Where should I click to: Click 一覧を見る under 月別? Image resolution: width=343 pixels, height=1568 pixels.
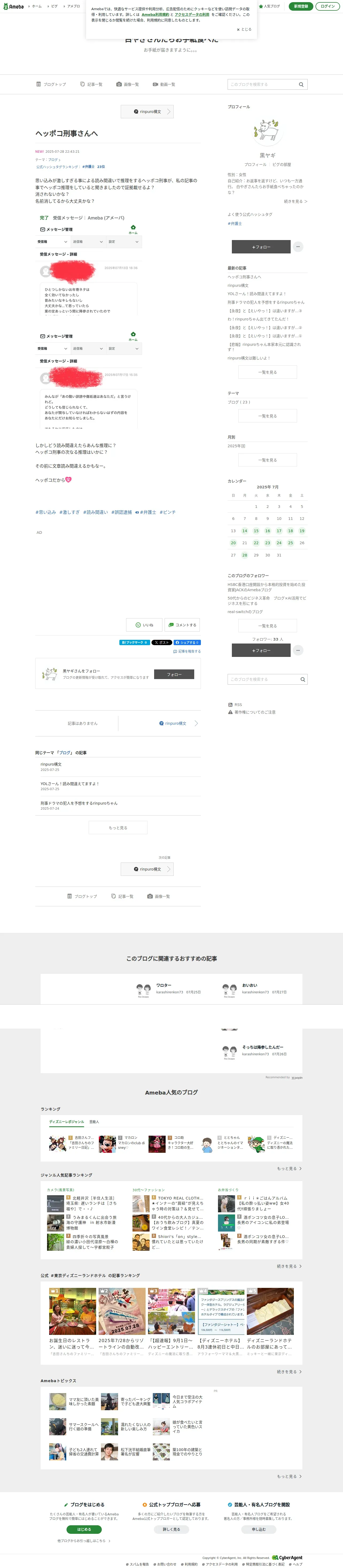click(267, 460)
